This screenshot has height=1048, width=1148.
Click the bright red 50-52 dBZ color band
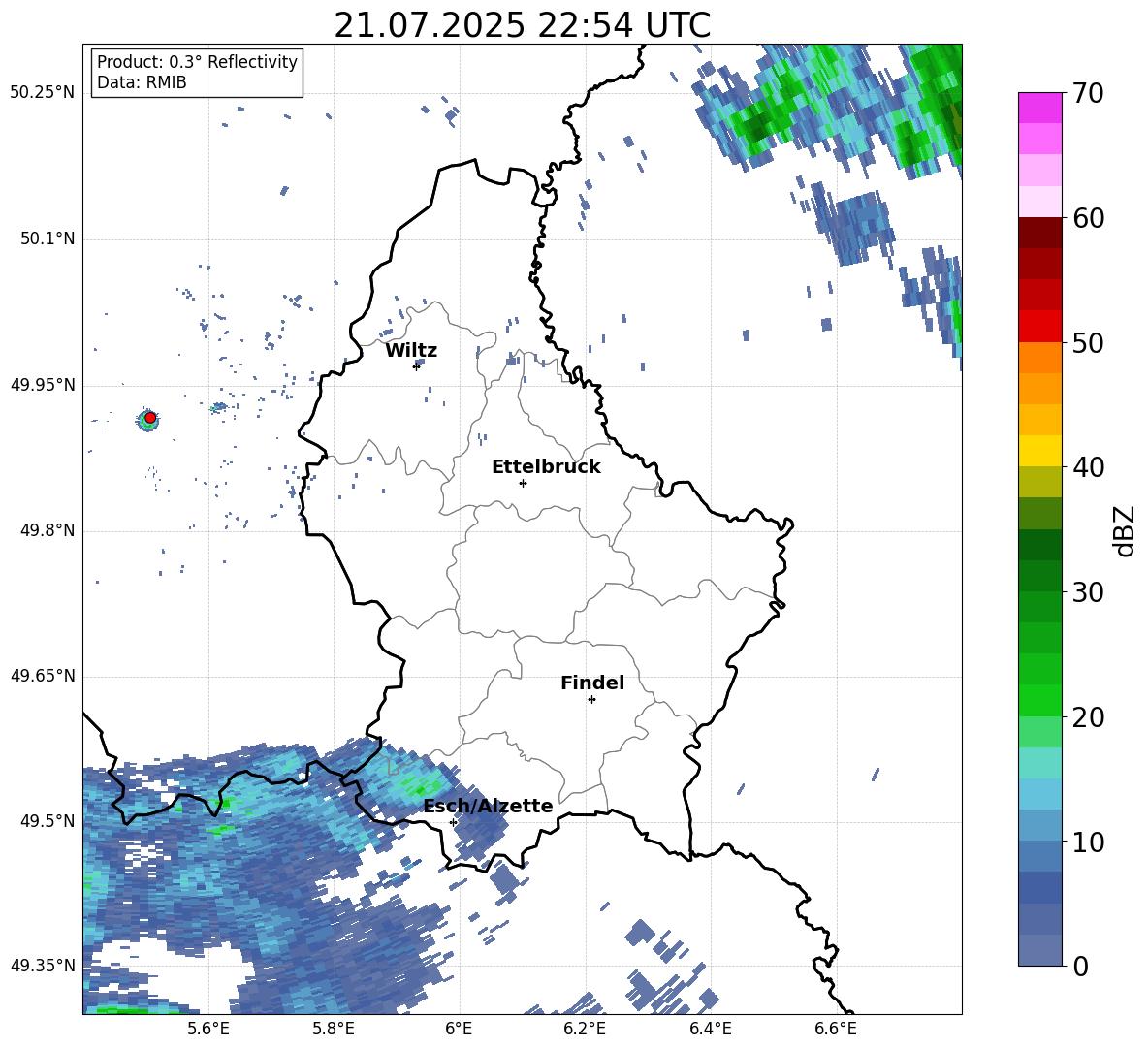coord(1039,326)
